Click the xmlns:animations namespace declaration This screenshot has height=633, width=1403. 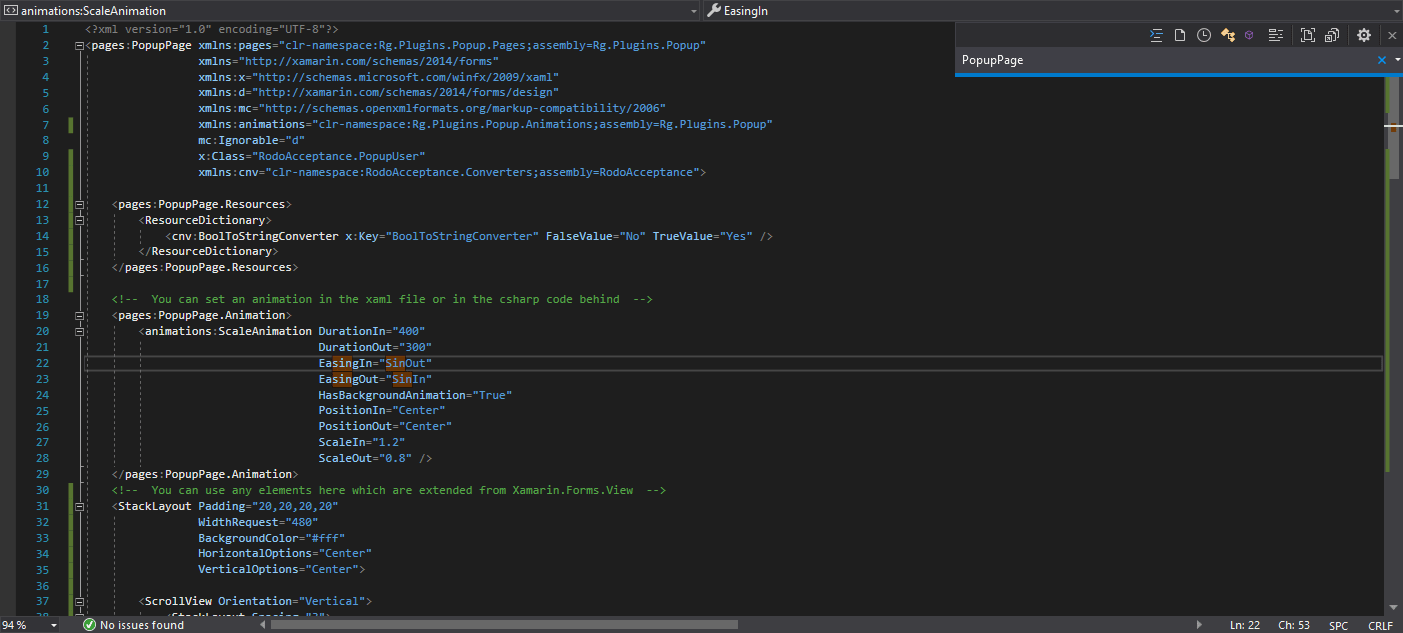point(485,125)
